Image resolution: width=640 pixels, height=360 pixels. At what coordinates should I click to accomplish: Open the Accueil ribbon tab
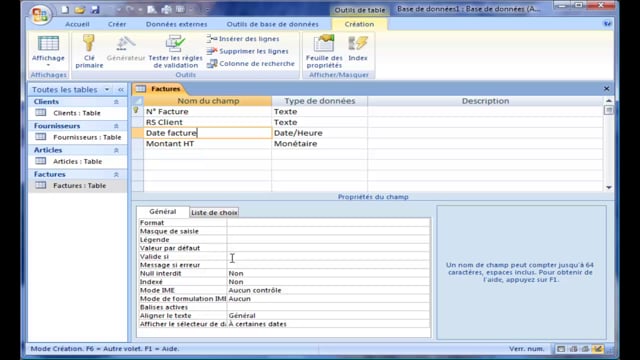(x=77, y=24)
